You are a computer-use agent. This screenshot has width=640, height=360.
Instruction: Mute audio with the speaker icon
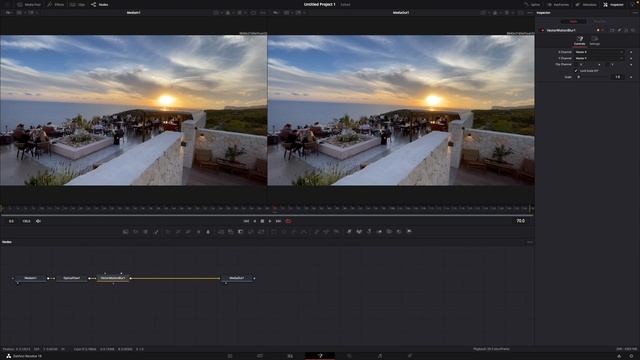[x=38, y=221]
